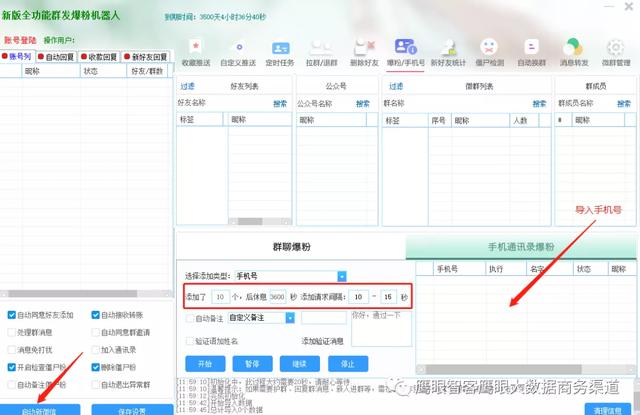The image size is (640, 415).
Task: Click 过滤 in 好友列表 panel
Action: (188, 86)
